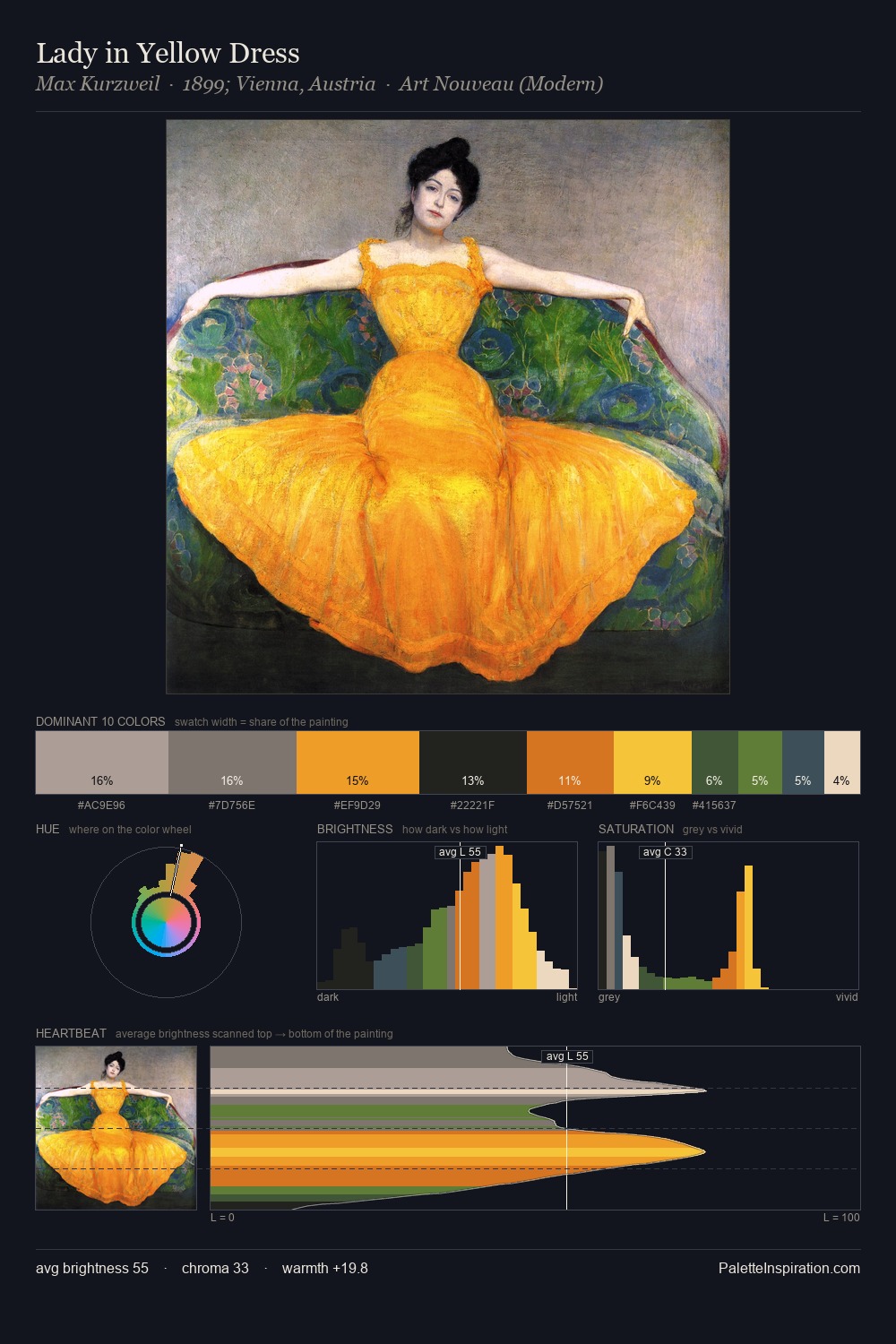The height and width of the screenshot is (1344, 896).
Task: Select the olive green 5% swatch
Action: point(760,762)
